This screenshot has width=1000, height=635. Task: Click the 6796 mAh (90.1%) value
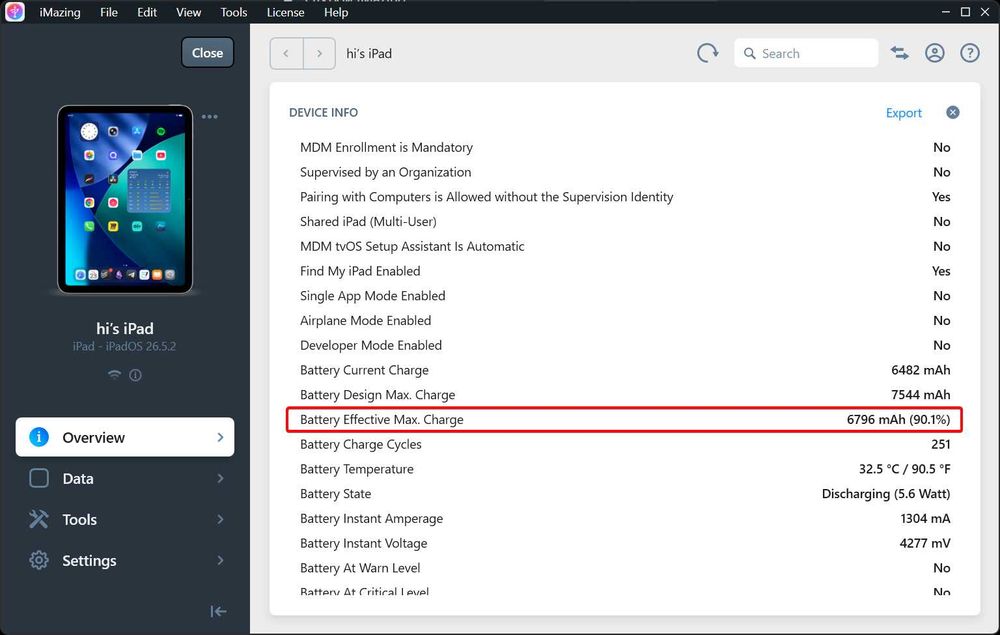898,420
